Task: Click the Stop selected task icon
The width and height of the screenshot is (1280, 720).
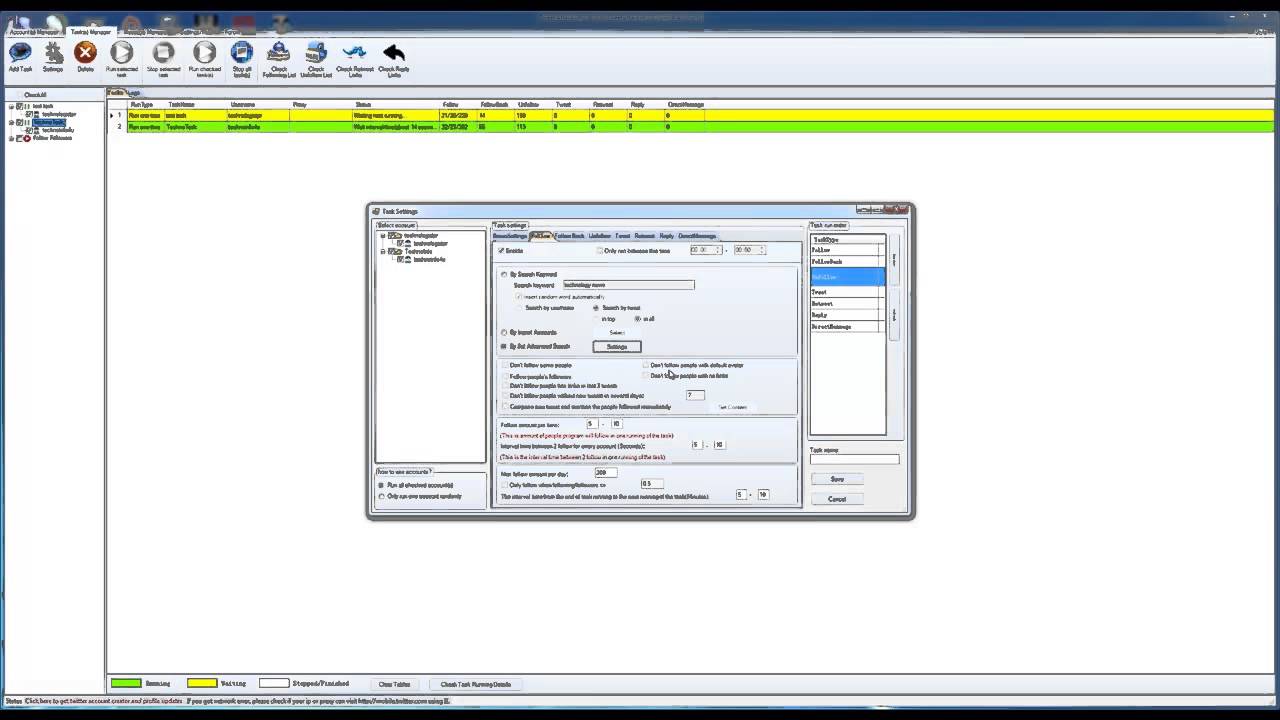Action: [x=164, y=54]
